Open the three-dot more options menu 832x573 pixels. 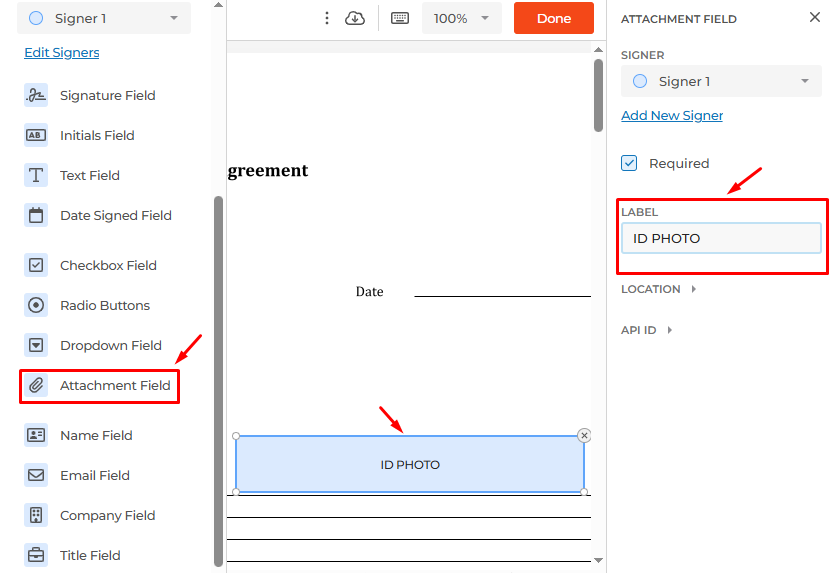tap(326, 18)
